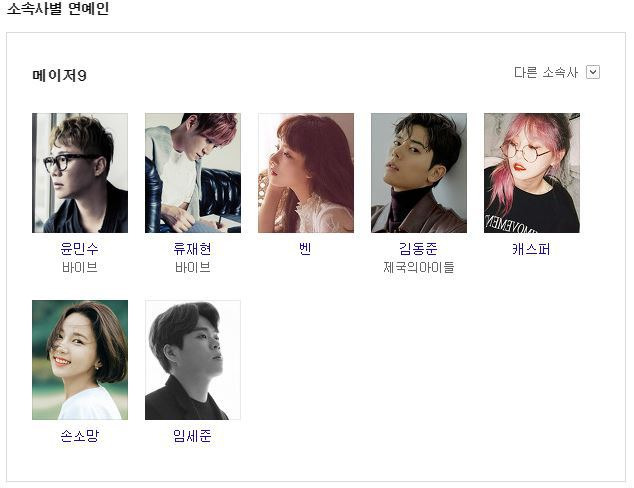The image size is (634, 488).
Task: Open the 다른 소속사 dropdown arrow
Action: pyautogui.click(x=593, y=72)
